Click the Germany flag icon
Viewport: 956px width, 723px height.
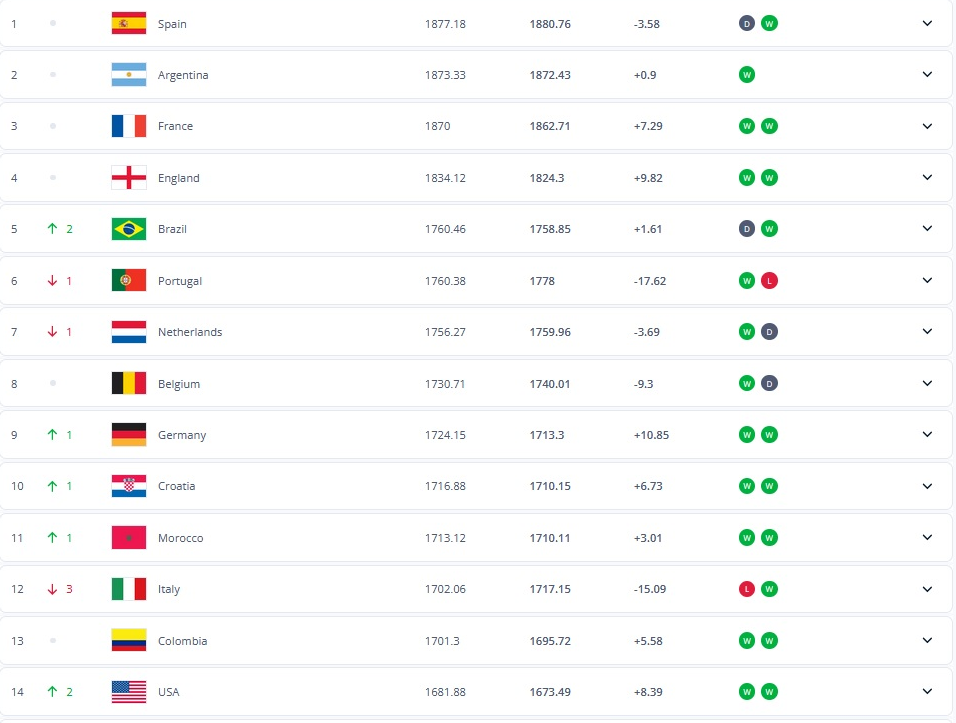pyautogui.click(x=129, y=435)
